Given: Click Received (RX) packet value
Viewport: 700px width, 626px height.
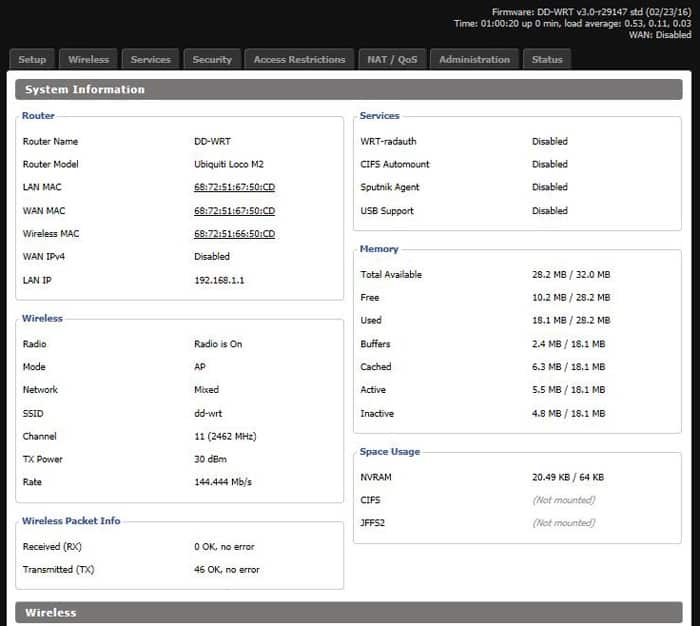Looking at the screenshot, I should [x=224, y=547].
